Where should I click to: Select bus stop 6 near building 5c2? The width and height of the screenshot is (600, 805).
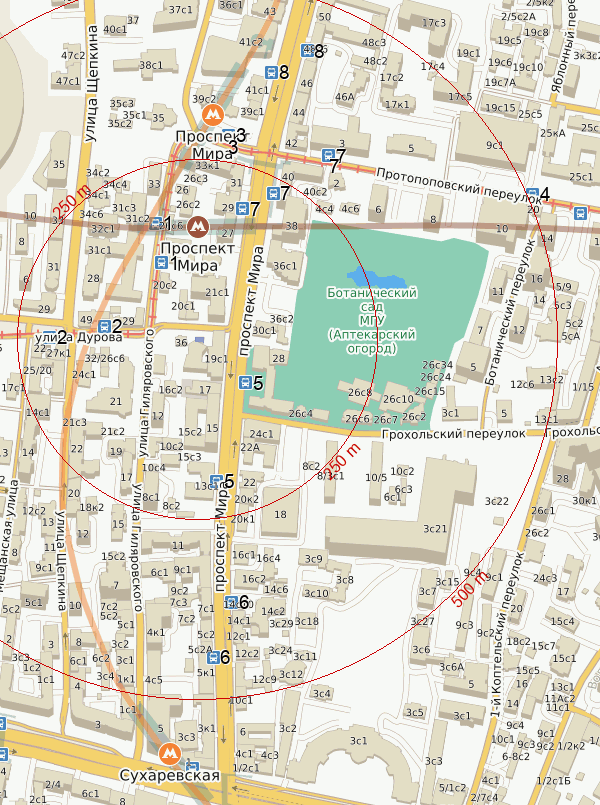tap(213, 657)
